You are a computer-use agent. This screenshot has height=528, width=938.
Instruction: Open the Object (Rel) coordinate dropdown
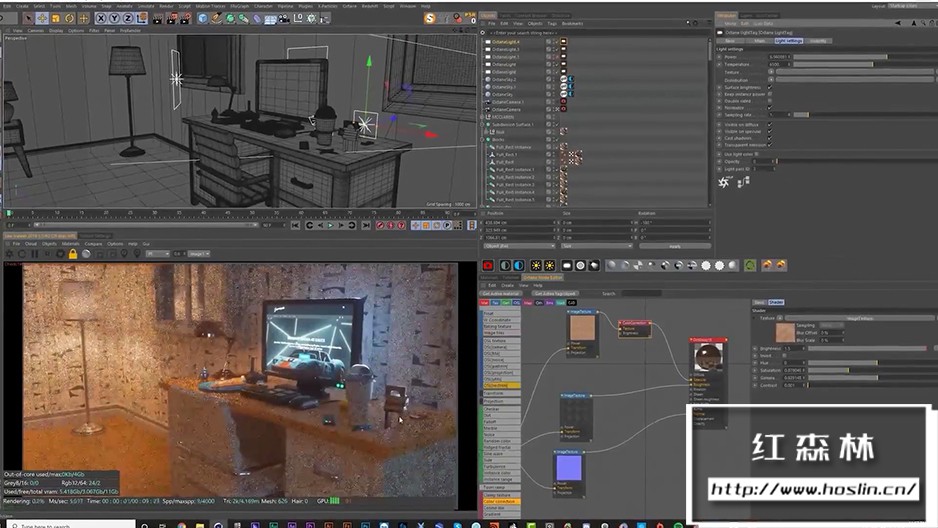coord(518,245)
